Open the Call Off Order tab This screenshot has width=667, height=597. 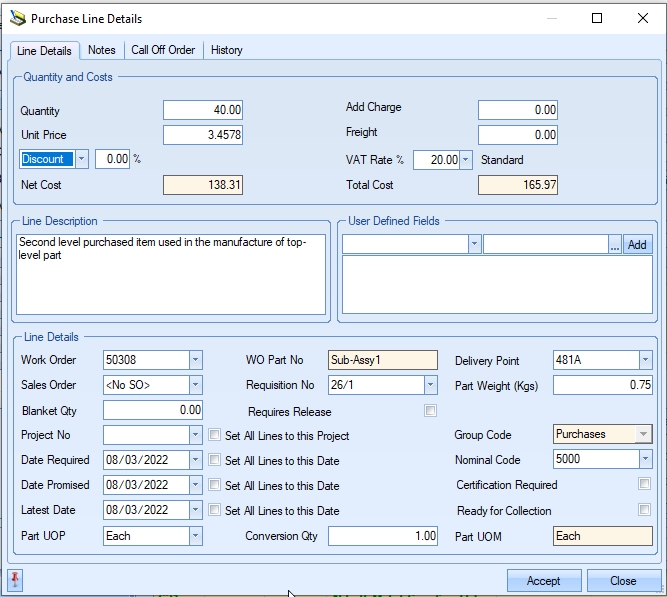click(x=163, y=50)
